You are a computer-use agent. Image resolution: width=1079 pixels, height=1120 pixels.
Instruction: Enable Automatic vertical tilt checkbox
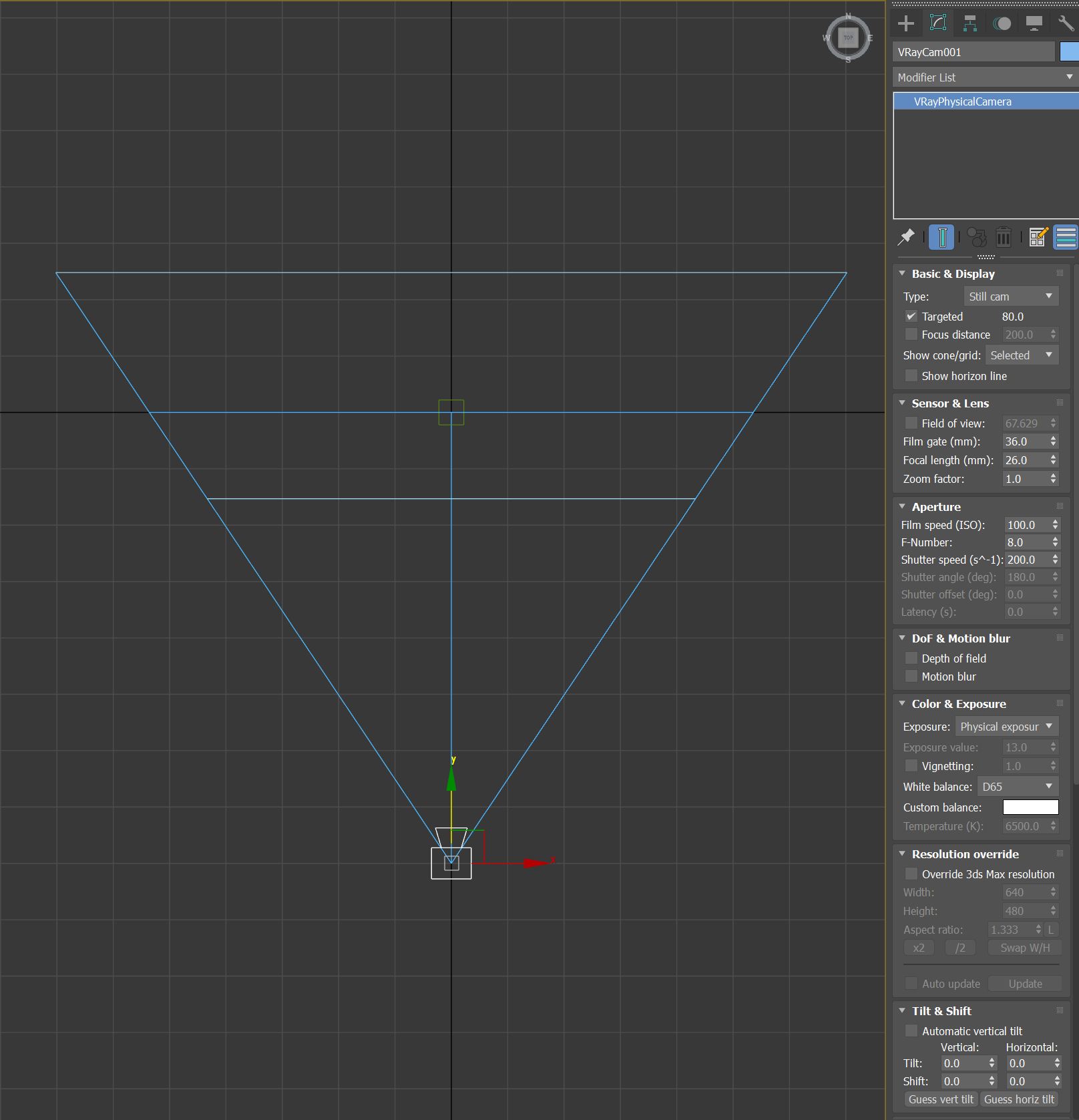[911, 1031]
